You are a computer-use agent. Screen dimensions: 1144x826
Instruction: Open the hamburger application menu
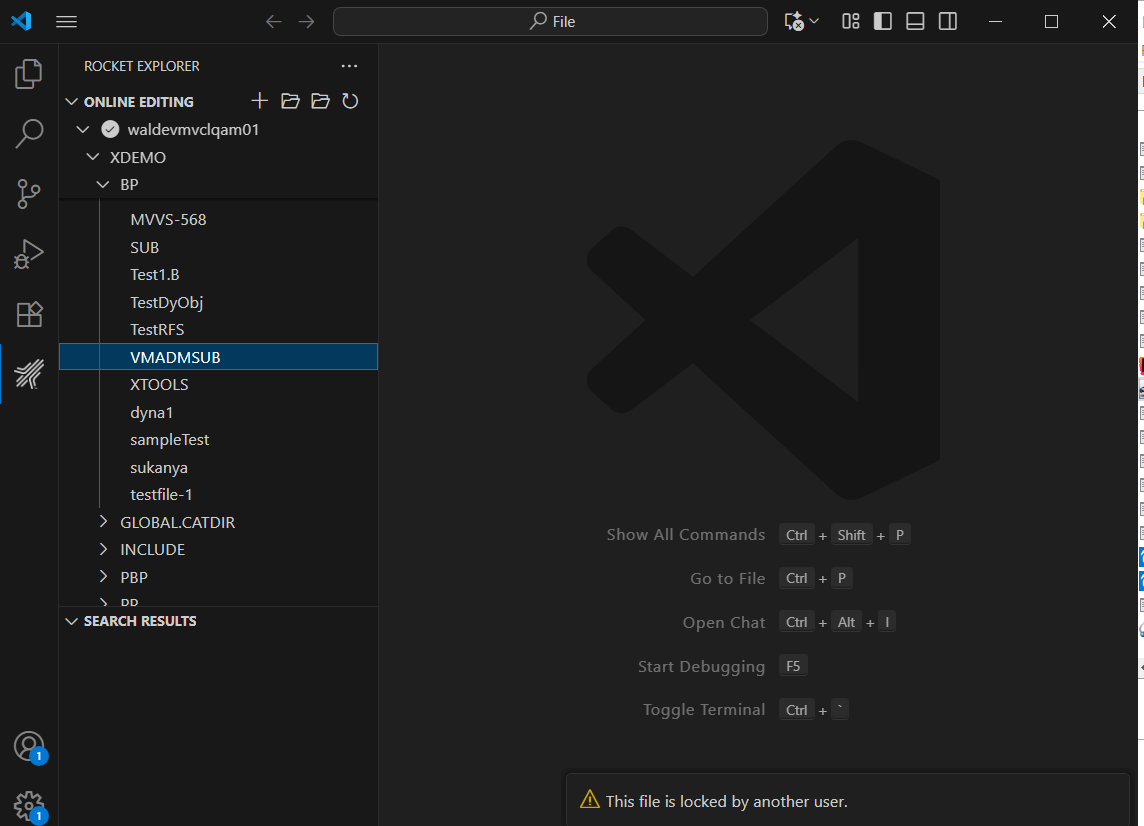tap(67, 21)
